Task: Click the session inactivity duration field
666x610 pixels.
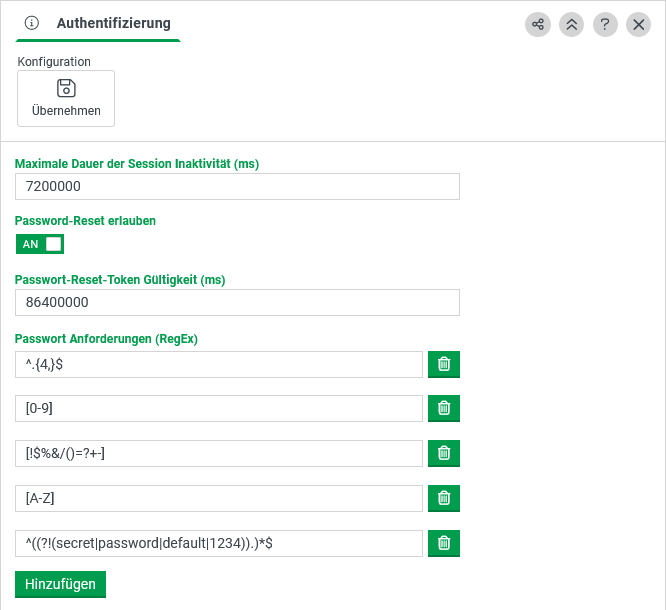Action: 237,187
